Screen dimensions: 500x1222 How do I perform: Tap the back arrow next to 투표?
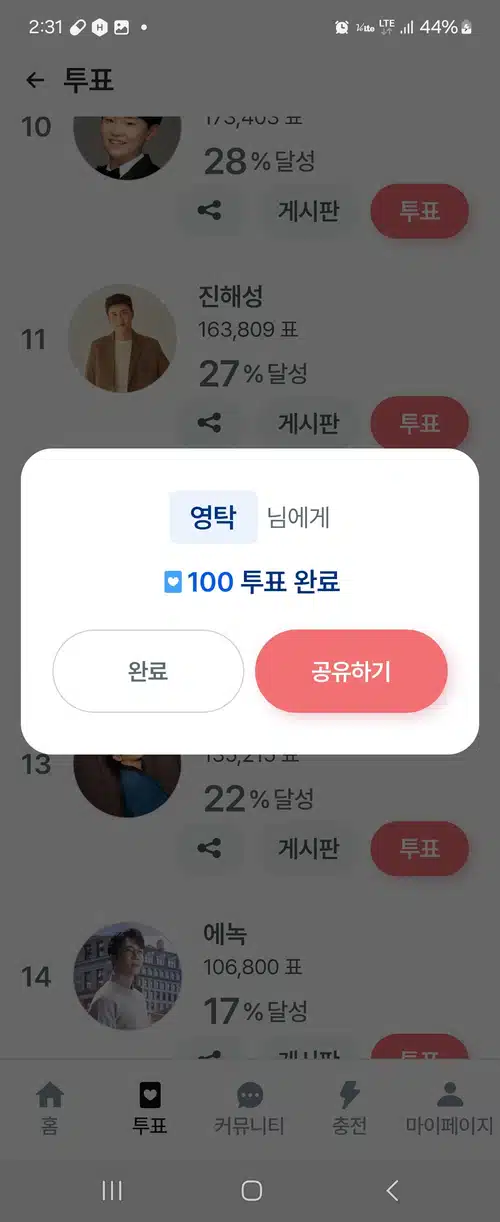36,81
